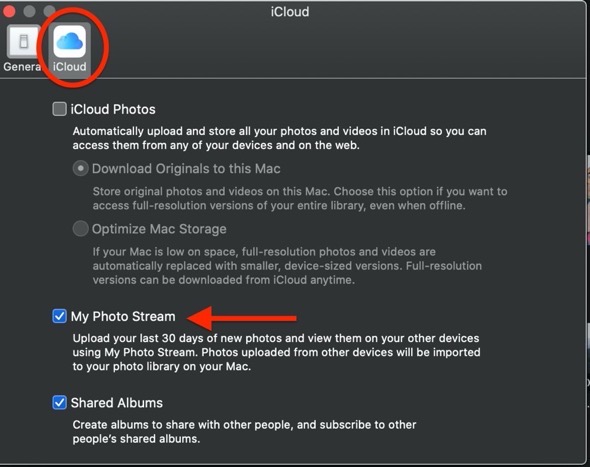
Task: Click the Shared Albums description paragraph
Action: [x=245, y=432]
